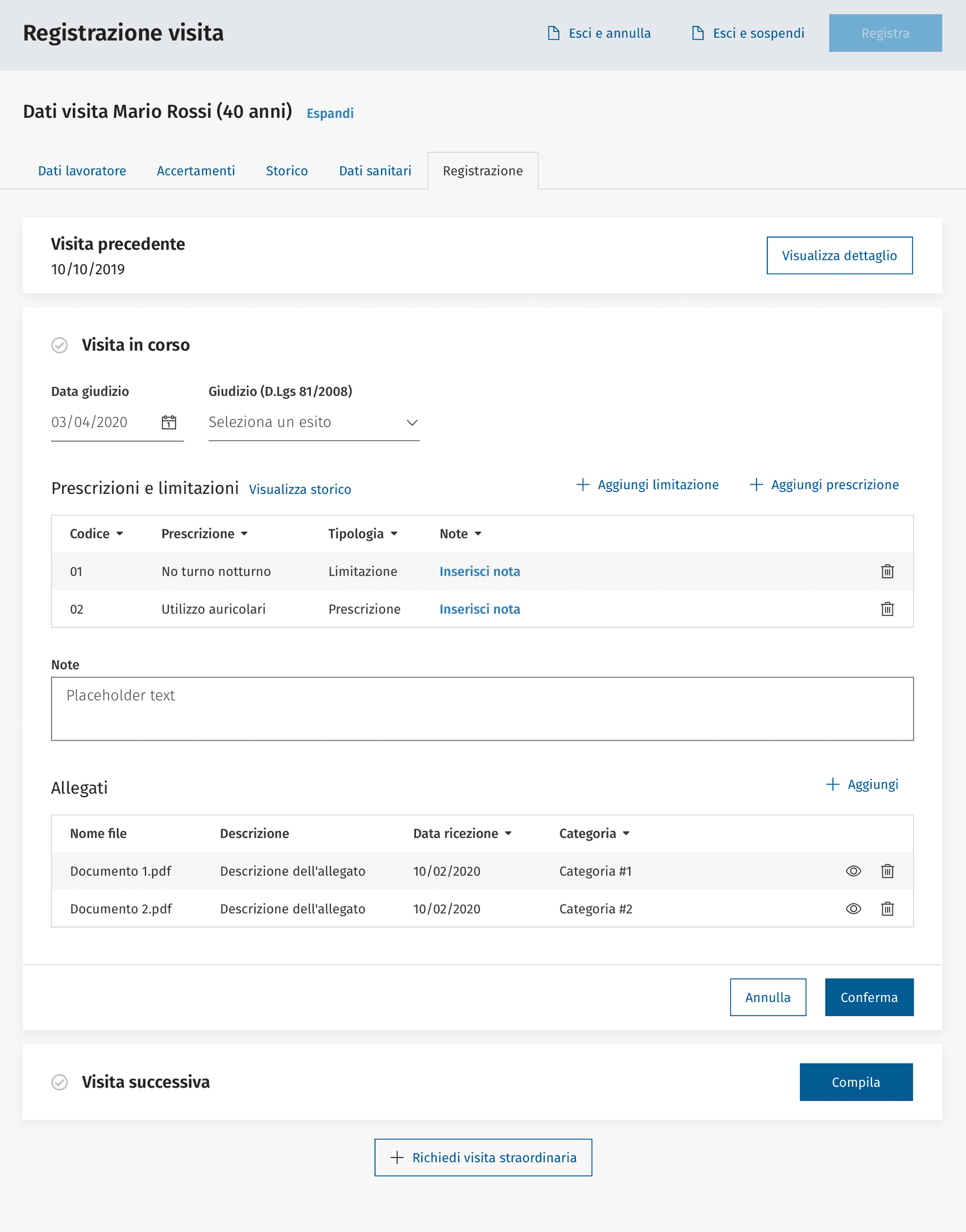Expand the Dati visita section via Espandi

[x=330, y=113]
